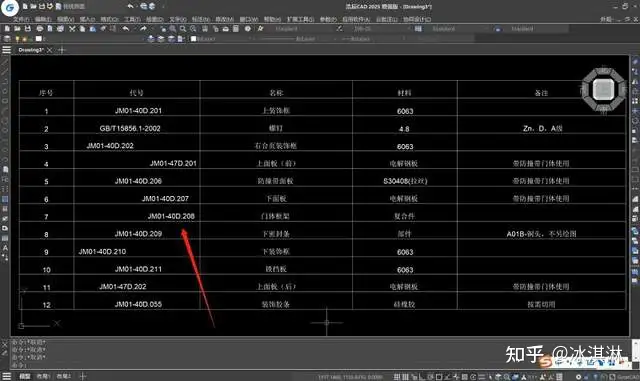Switch to the Drawing1* document tab

tap(31, 50)
